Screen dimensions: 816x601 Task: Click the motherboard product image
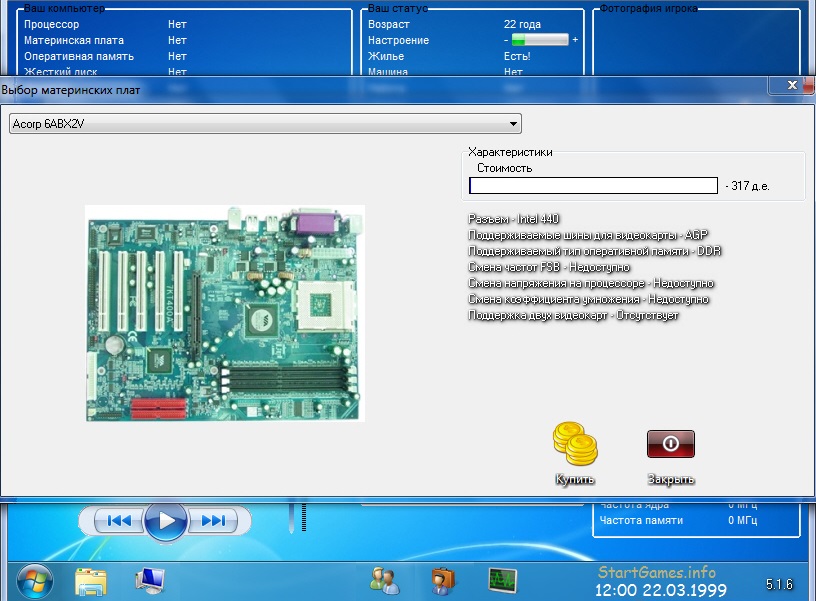pyautogui.click(x=224, y=312)
